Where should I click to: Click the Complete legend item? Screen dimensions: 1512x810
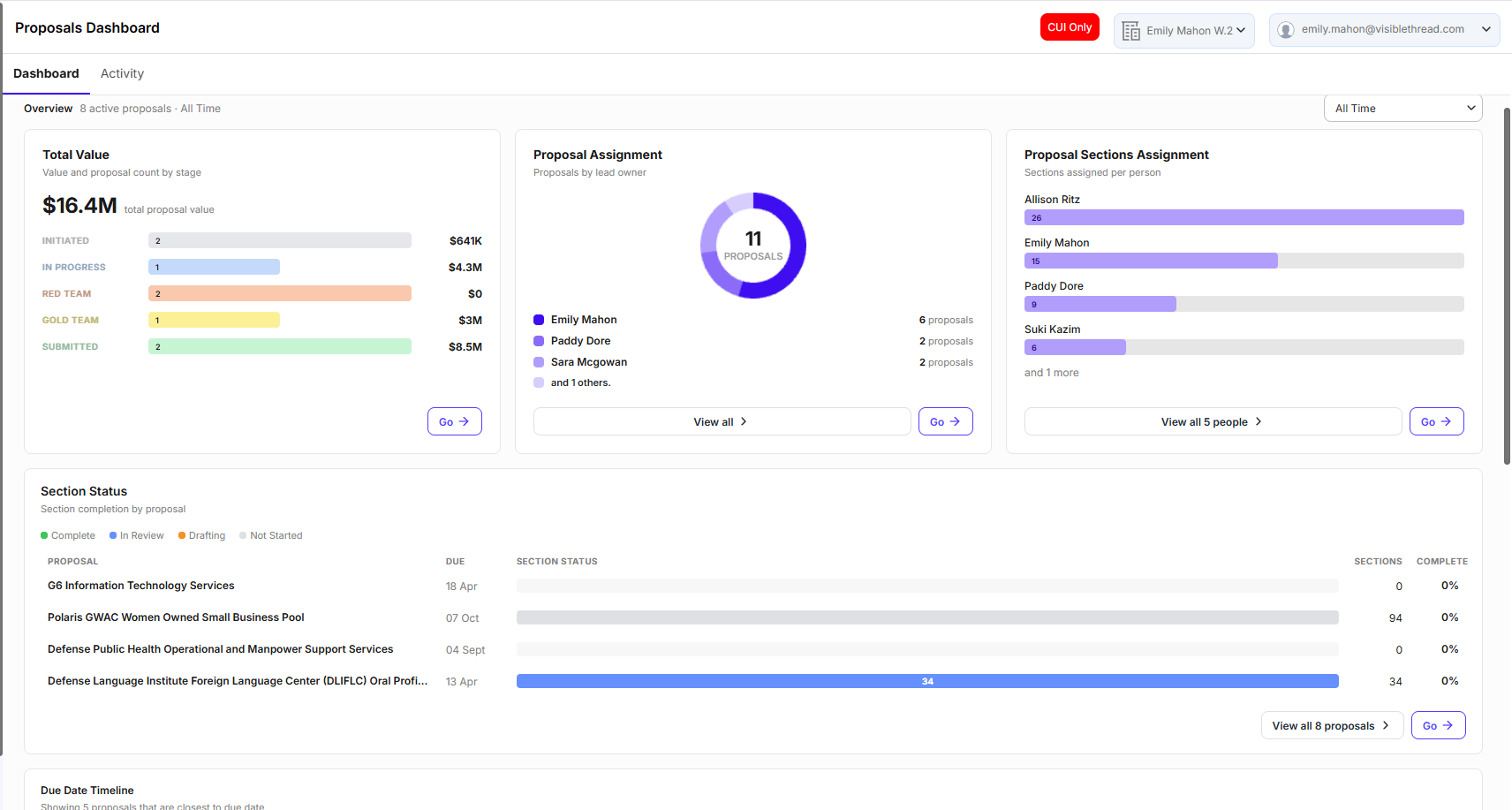68,535
